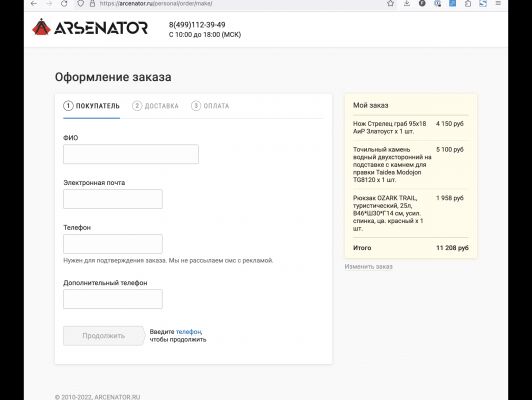
Task: Open the hamburger application menu
Action: [498, 3]
